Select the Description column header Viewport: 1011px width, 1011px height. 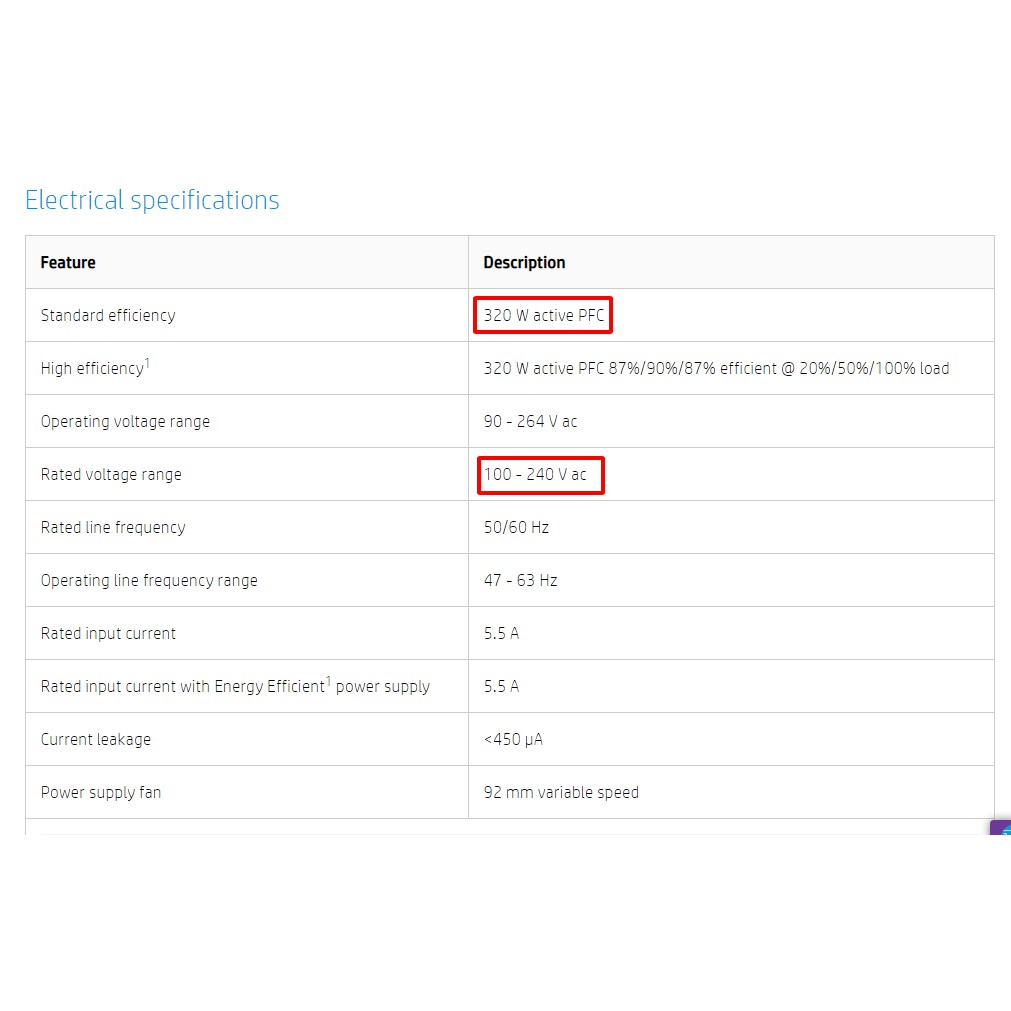click(524, 263)
